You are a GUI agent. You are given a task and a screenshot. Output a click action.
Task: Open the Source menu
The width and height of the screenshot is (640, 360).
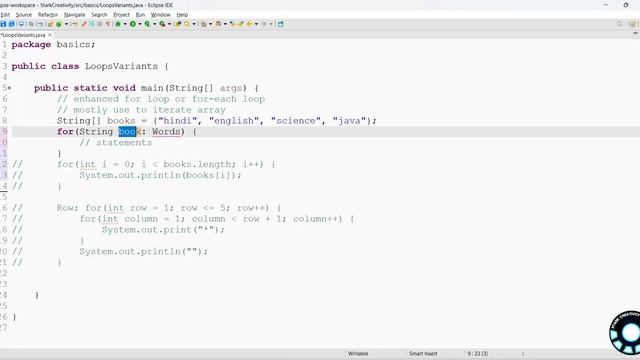24,15
